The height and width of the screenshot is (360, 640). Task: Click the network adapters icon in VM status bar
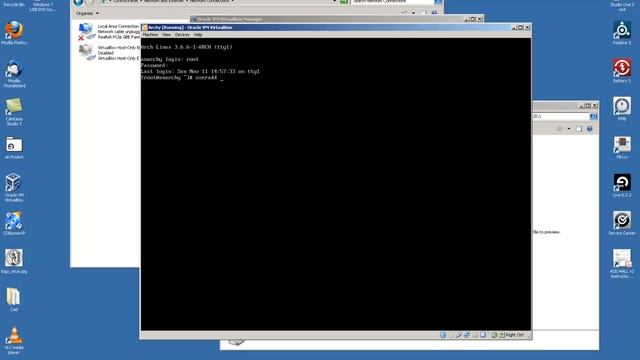click(x=467, y=335)
